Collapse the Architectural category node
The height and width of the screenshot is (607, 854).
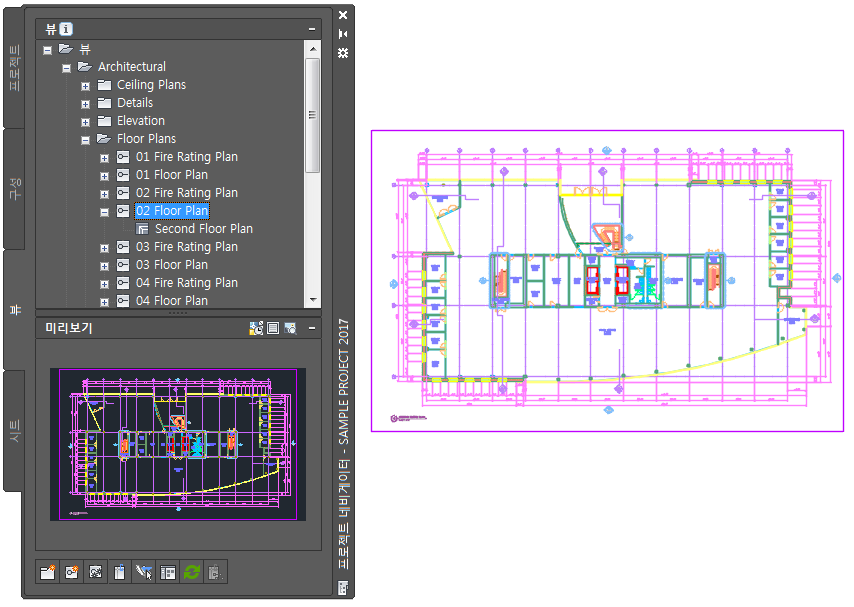tap(66, 68)
